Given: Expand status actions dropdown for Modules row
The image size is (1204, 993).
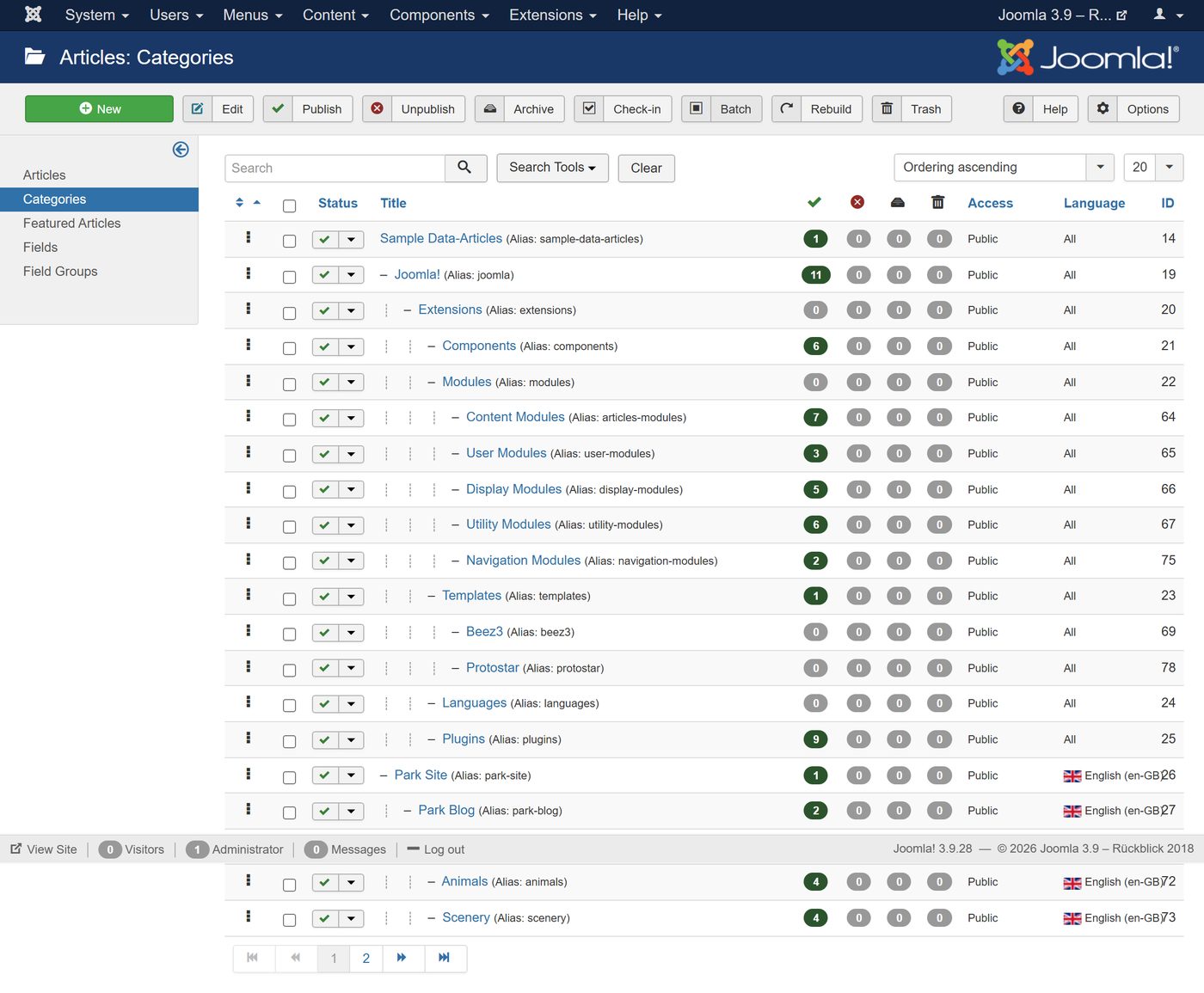Looking at the screenshot, I should click(x=351, y=383).
